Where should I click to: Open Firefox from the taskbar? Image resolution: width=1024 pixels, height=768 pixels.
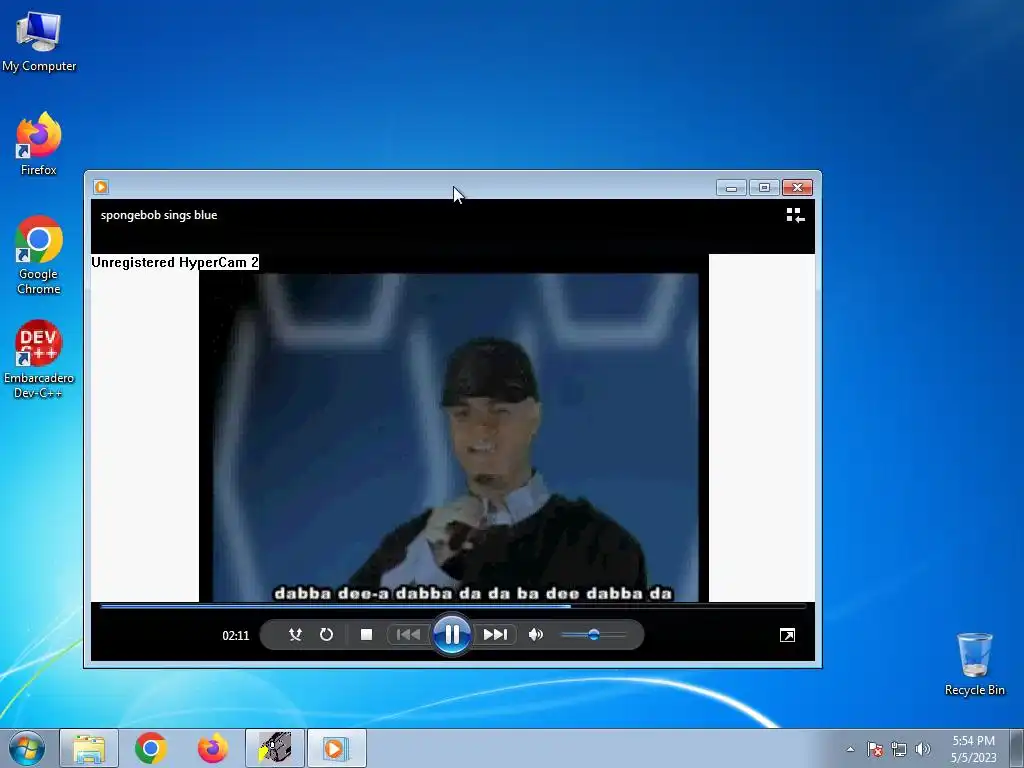(213, 748)
